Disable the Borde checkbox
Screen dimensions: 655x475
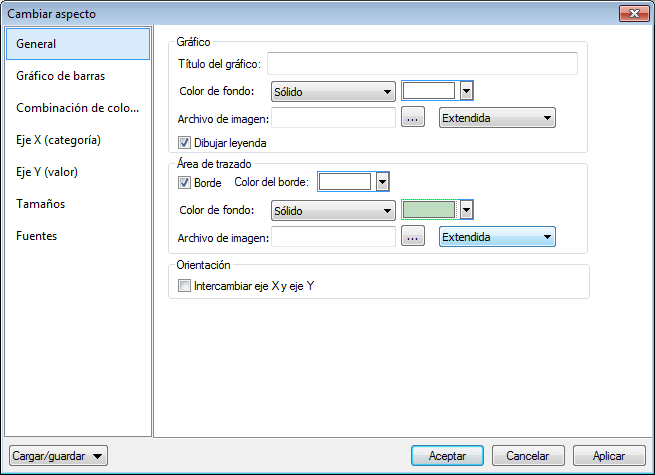[x=184, y=183]
